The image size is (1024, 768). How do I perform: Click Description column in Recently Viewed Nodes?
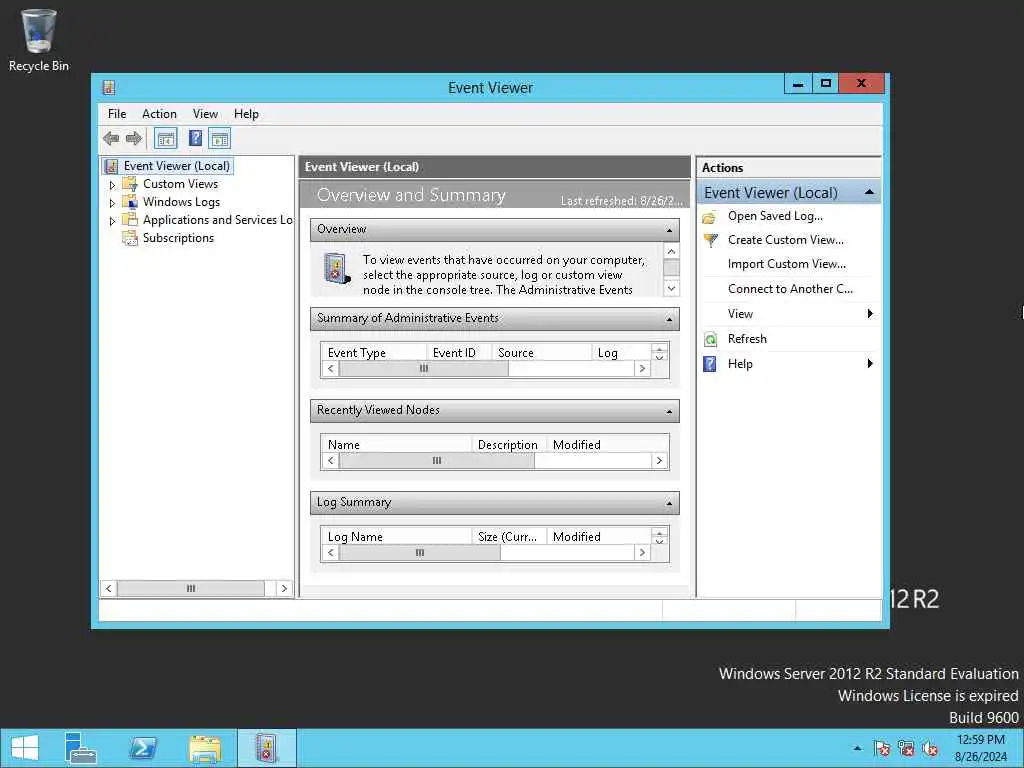(509, 445)
